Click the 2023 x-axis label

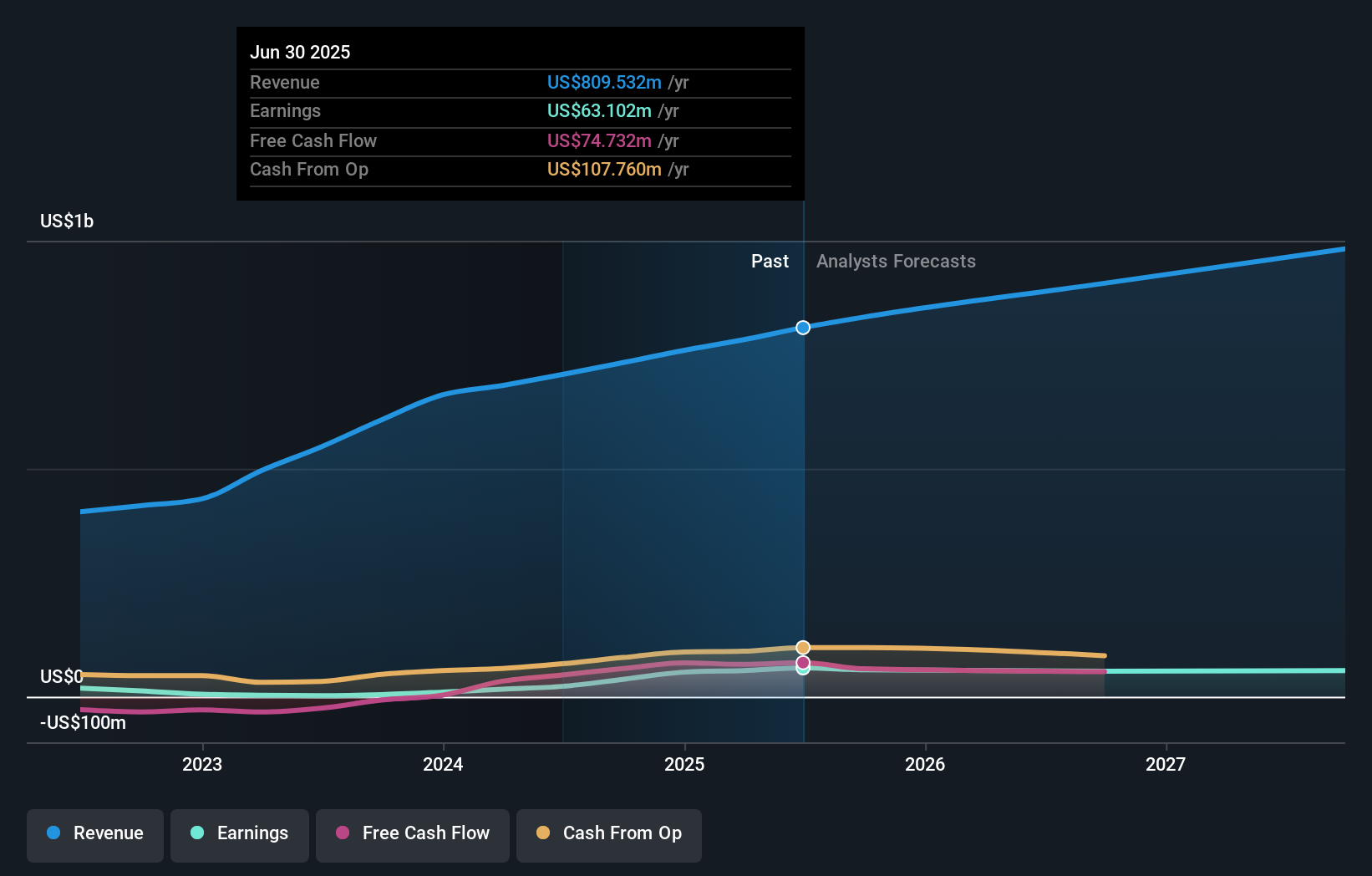tap(202, 764)
